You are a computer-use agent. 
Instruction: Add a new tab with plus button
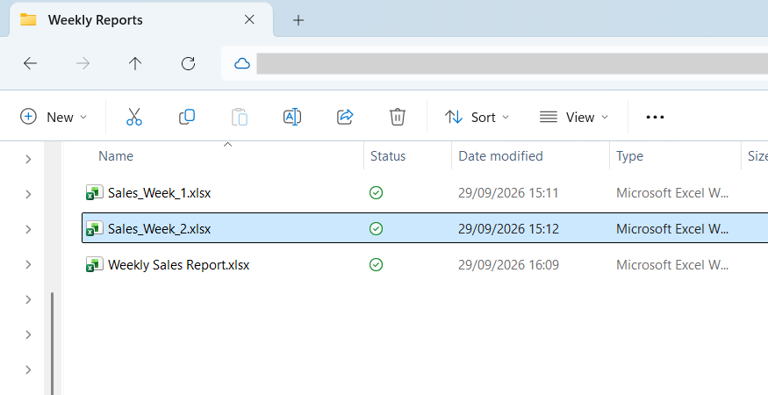298,20
